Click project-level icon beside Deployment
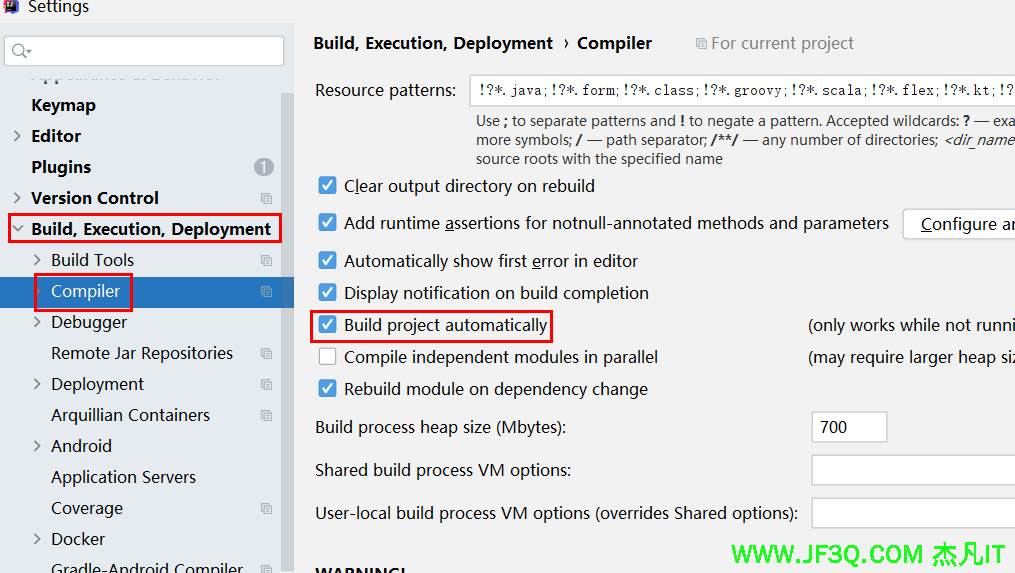Viewport: 1015px width, 573px height. tap(266, 385)
